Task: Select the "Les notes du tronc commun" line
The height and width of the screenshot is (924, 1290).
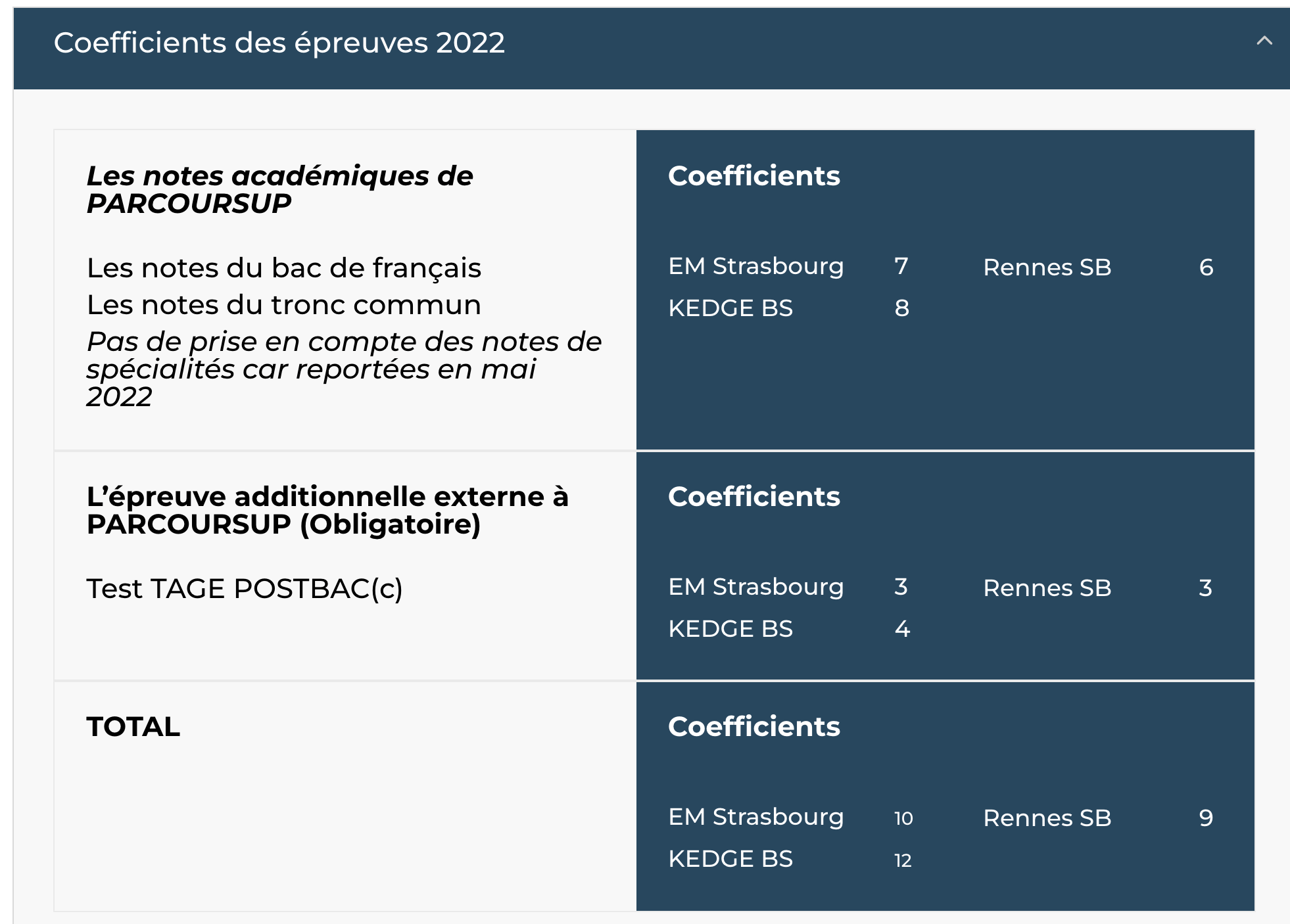Action: (x=283, y=305)
